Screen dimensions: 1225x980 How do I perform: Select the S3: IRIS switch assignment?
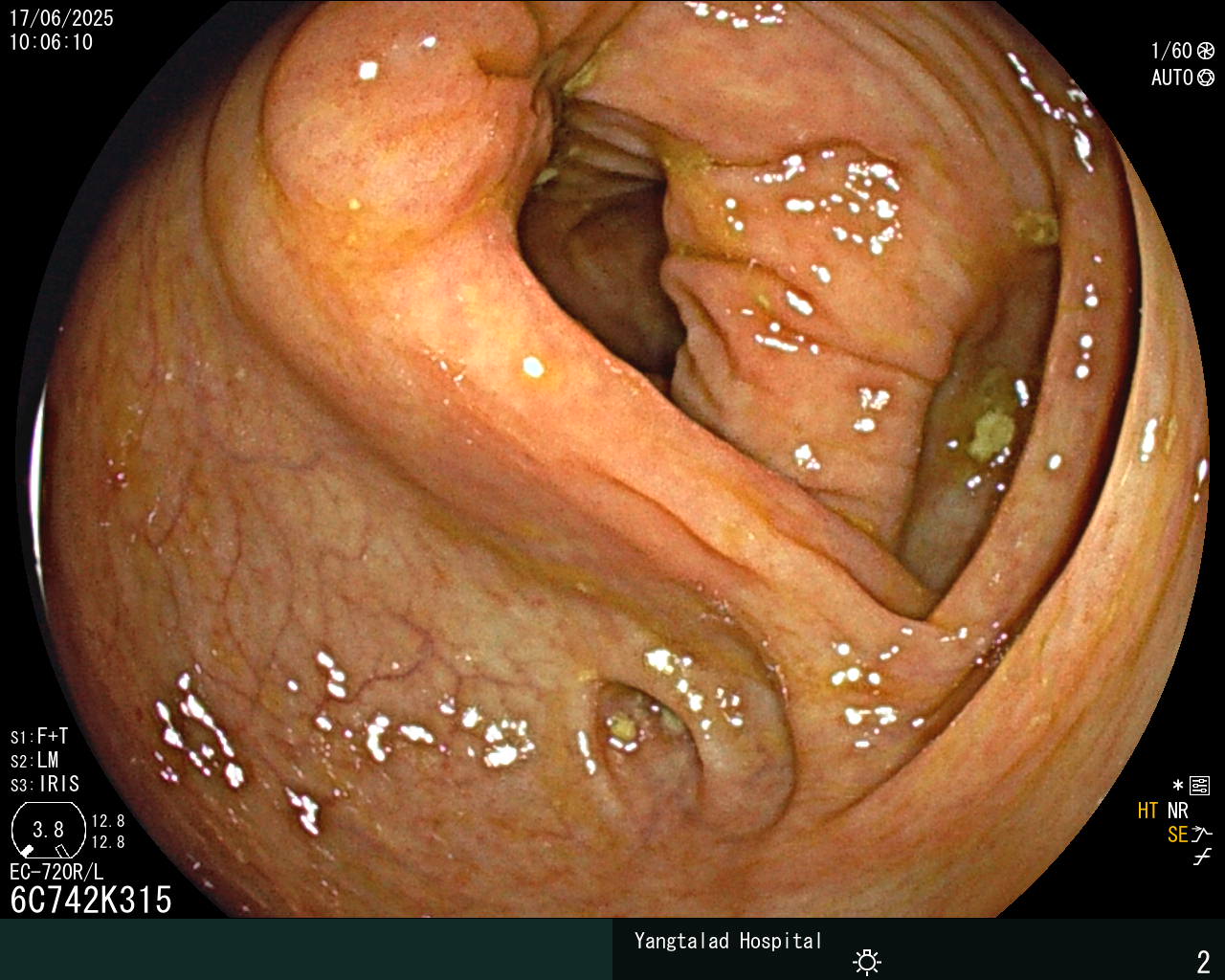coord(45,784)
